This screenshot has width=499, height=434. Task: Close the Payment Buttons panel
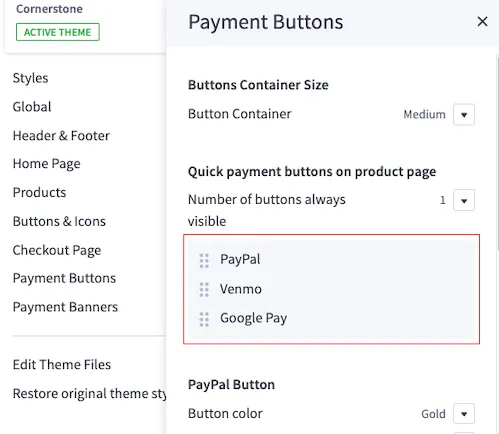[482, 22]
